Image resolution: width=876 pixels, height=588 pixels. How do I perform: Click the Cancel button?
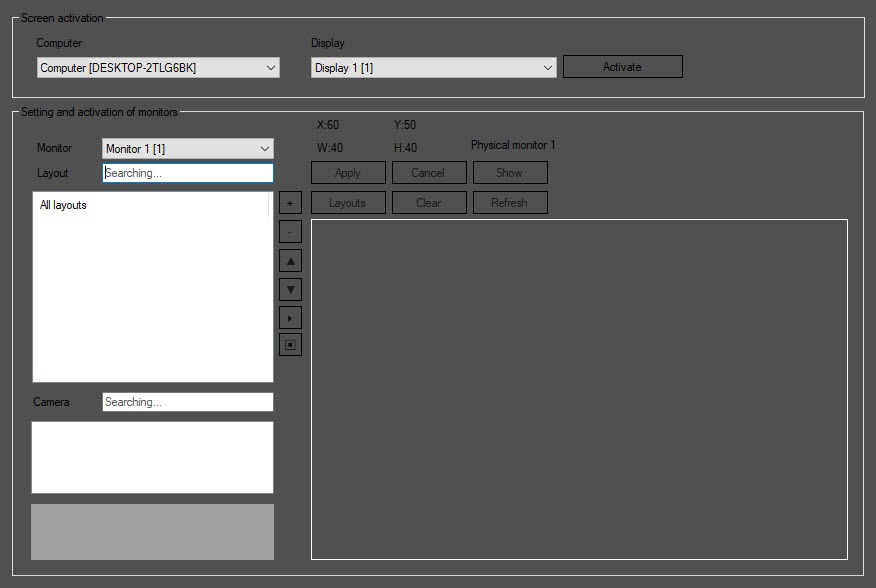tap(428, 173)
